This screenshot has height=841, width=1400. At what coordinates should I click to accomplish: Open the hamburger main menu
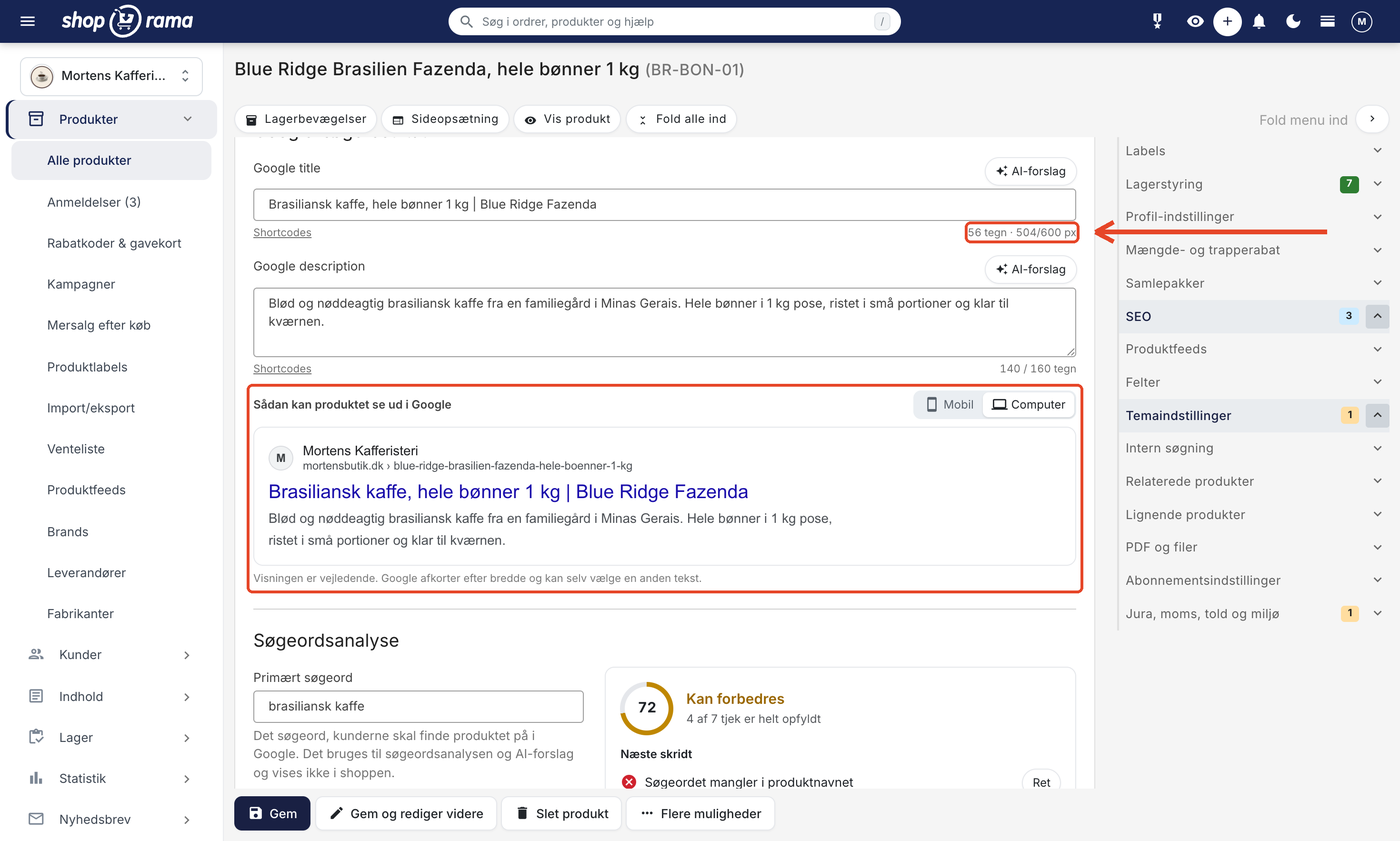(x=27, y=21)
